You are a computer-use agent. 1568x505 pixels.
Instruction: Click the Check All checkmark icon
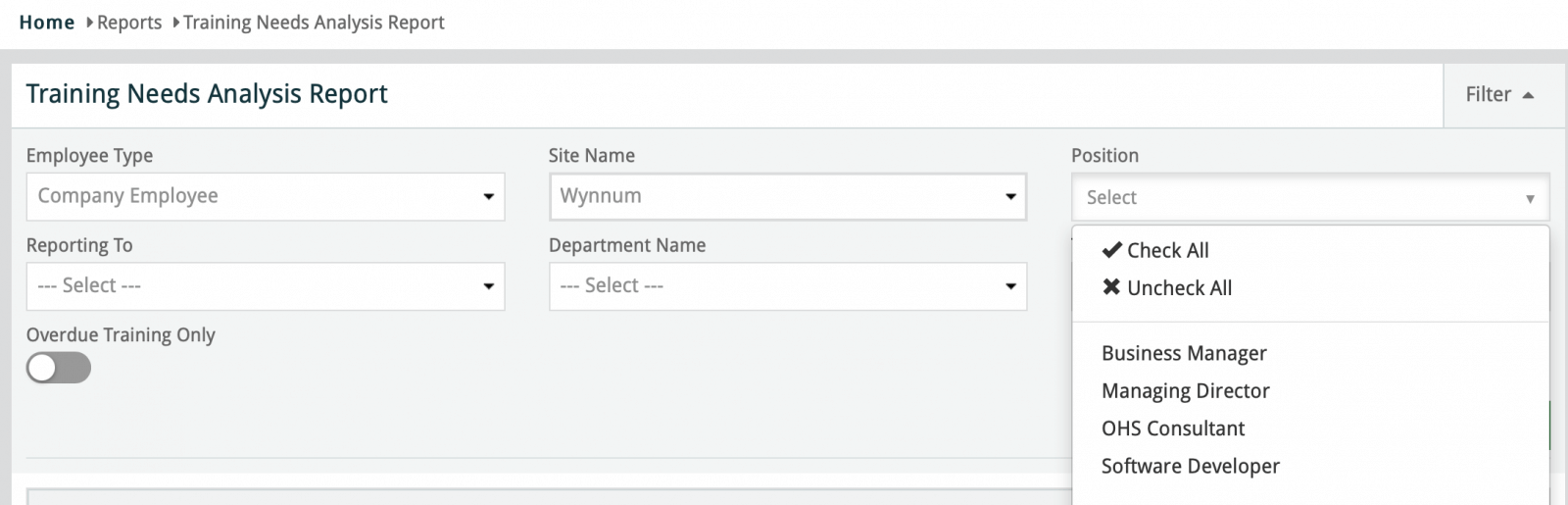[x=1111, y=250]
